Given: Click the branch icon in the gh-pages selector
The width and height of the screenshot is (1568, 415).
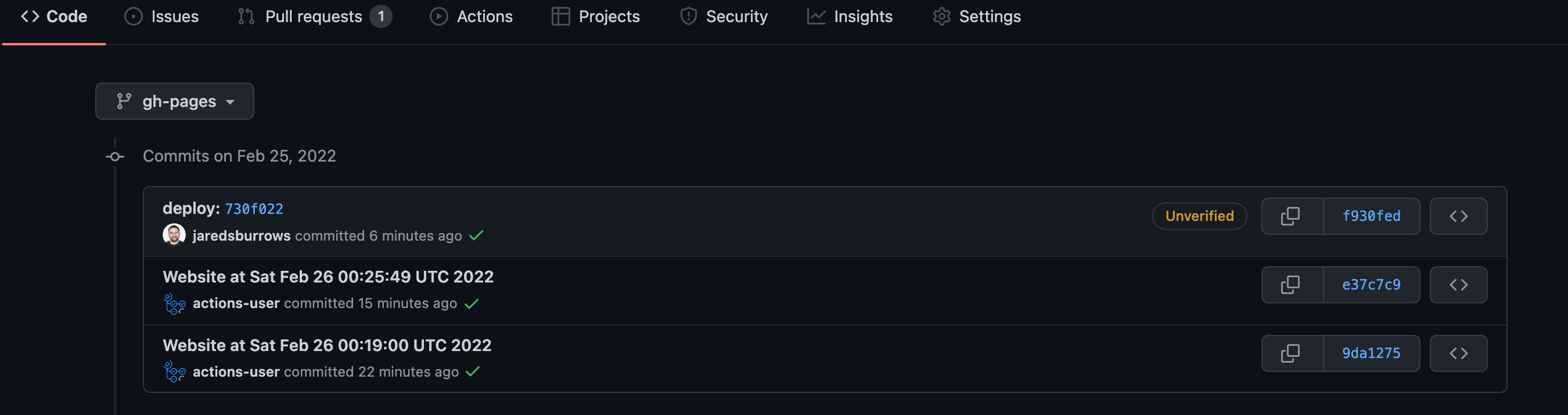Looking at the screenshot, I should [124, 101].
